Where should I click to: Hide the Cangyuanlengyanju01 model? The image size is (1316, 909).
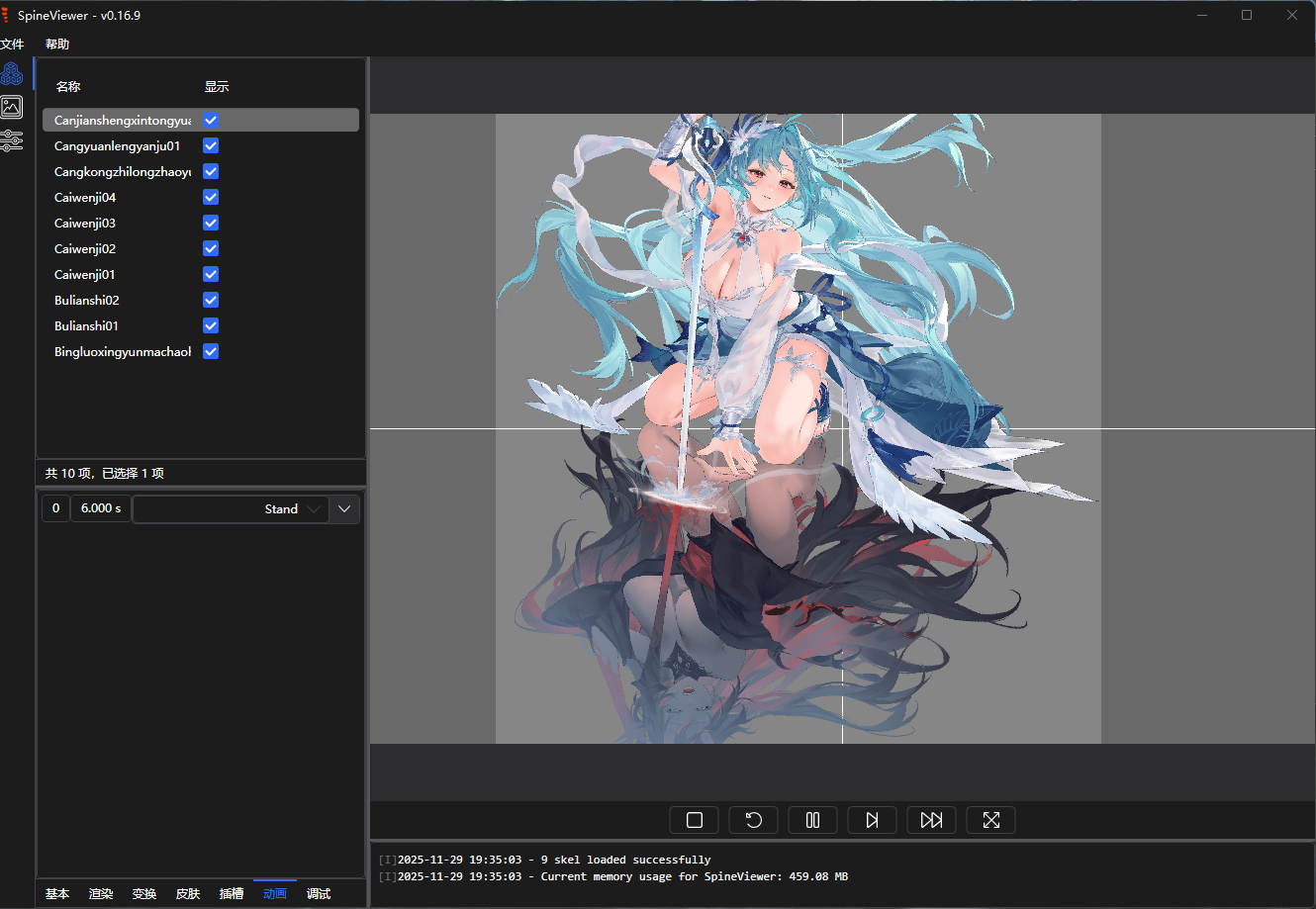point(211,145)
